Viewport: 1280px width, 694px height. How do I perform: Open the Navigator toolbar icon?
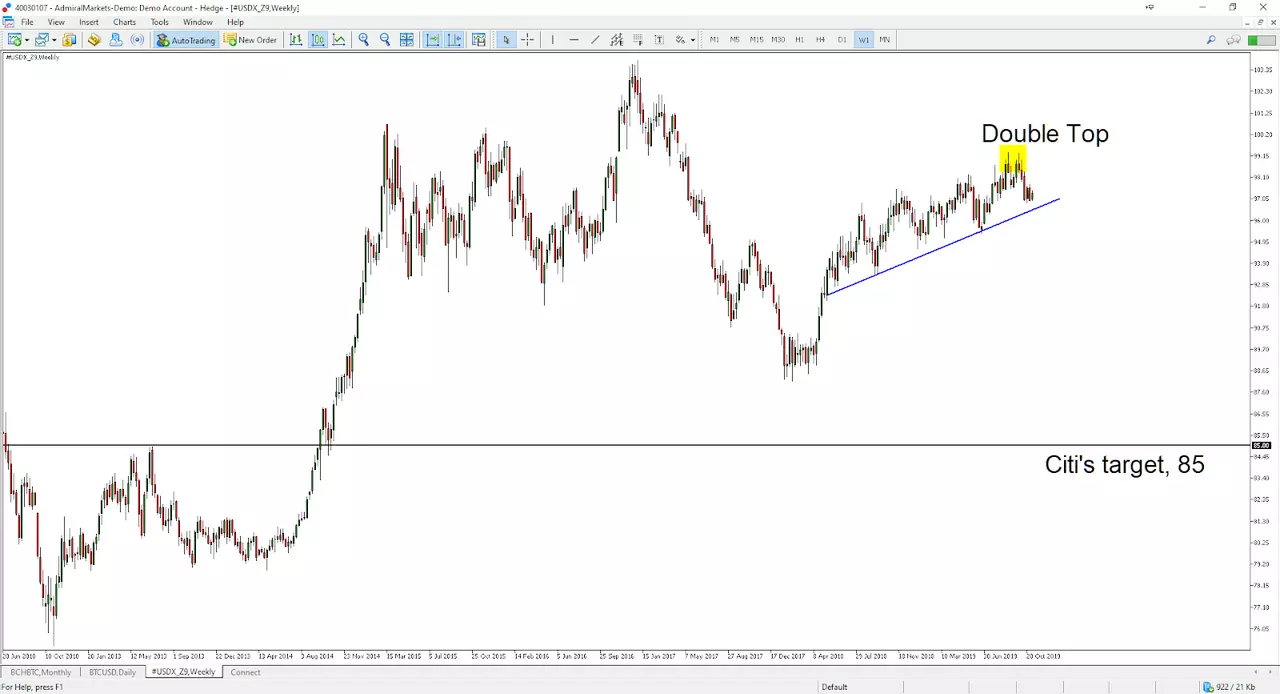pyautogui.click(x=116, y=40)
